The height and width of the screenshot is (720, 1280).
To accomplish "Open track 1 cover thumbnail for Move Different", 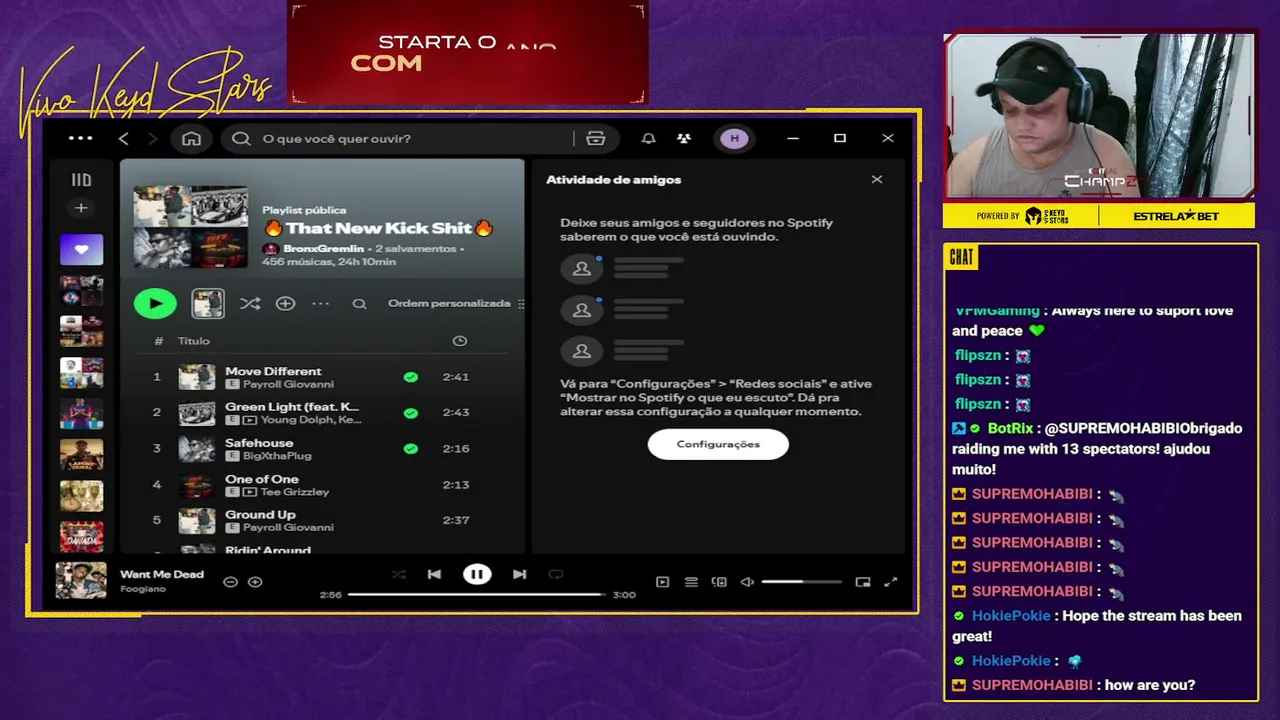I will [197, 377].
